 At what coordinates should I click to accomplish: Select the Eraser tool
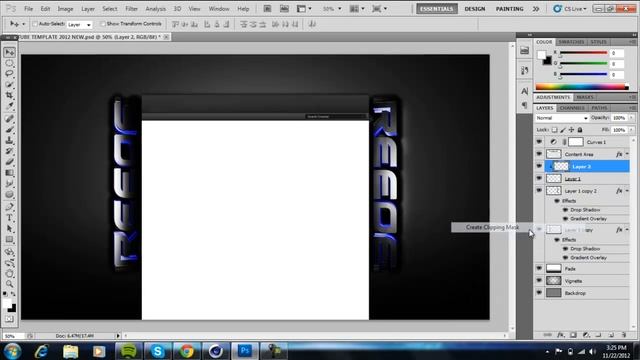coord(9,162)
